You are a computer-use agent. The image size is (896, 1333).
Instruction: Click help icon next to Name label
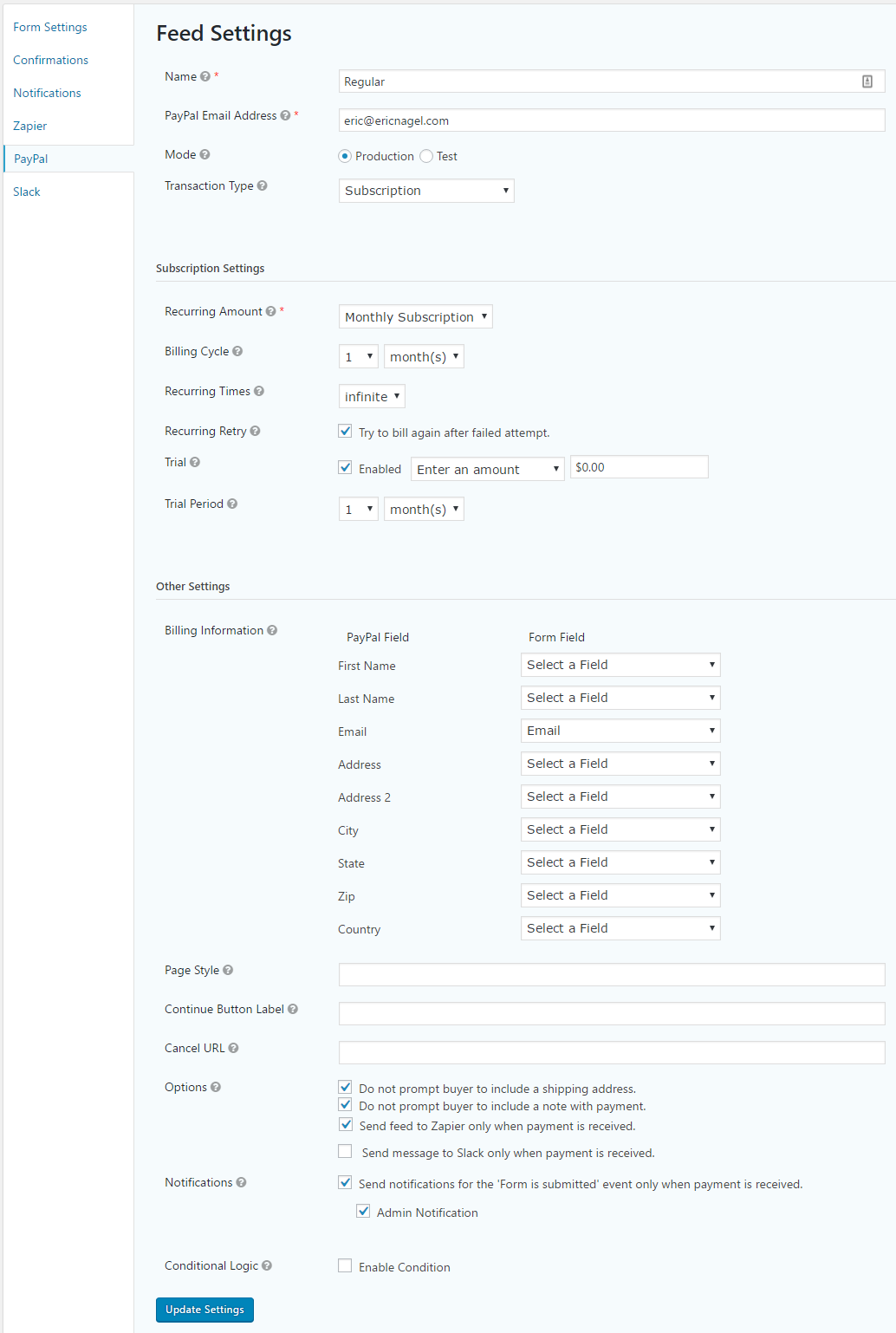205,76
